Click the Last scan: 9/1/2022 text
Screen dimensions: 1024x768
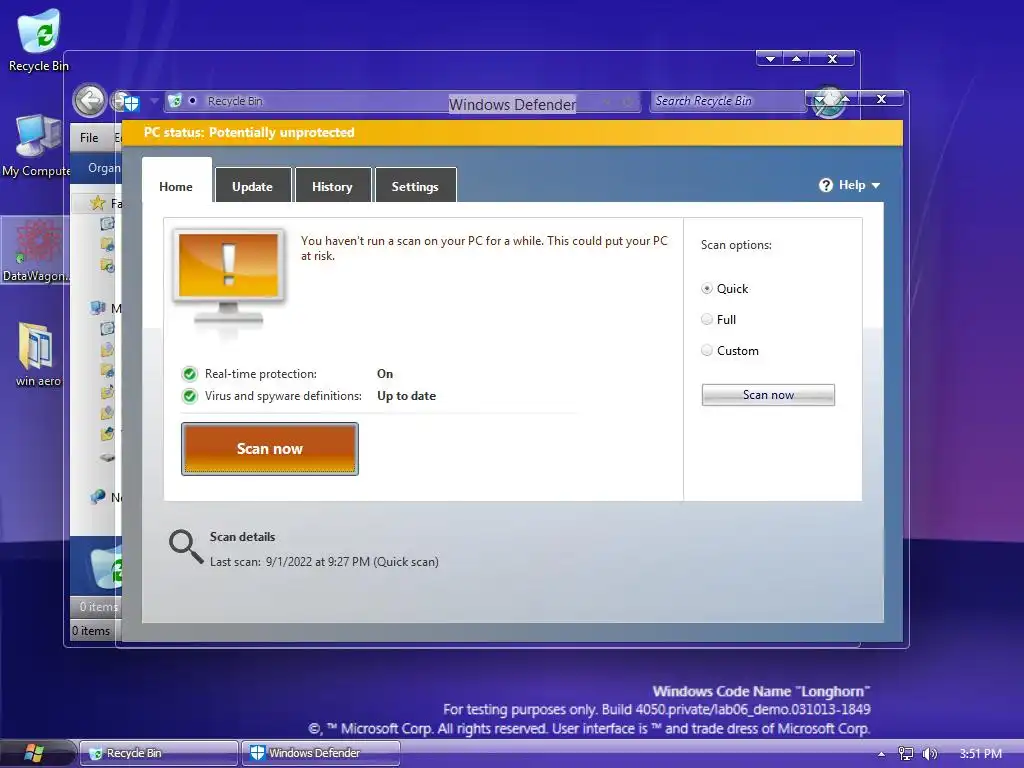(324, 562)
